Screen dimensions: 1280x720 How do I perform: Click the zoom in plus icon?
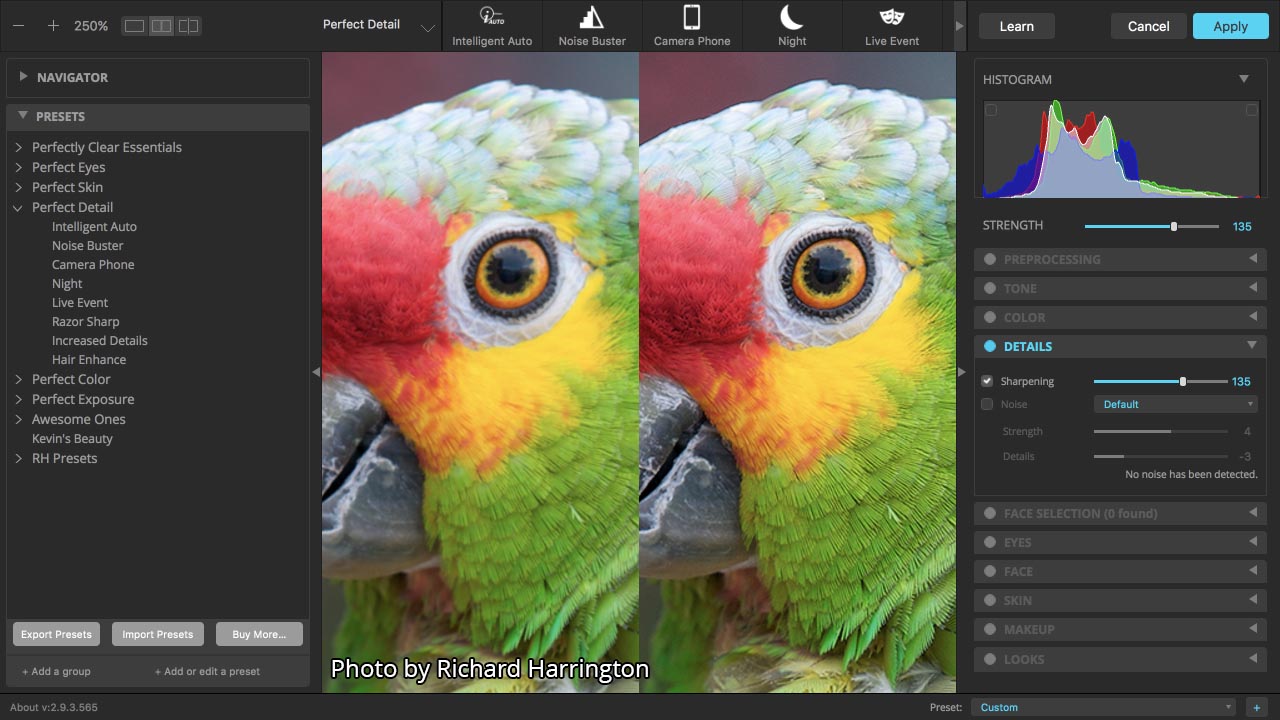coord(53,26)
